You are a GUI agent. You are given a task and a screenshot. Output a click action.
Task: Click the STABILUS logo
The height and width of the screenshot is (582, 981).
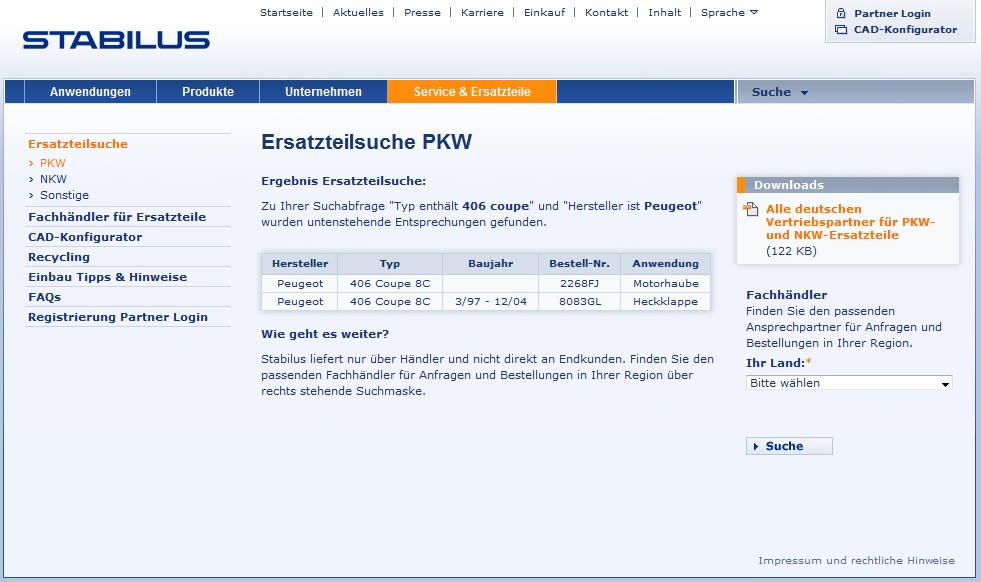[116, 40]
